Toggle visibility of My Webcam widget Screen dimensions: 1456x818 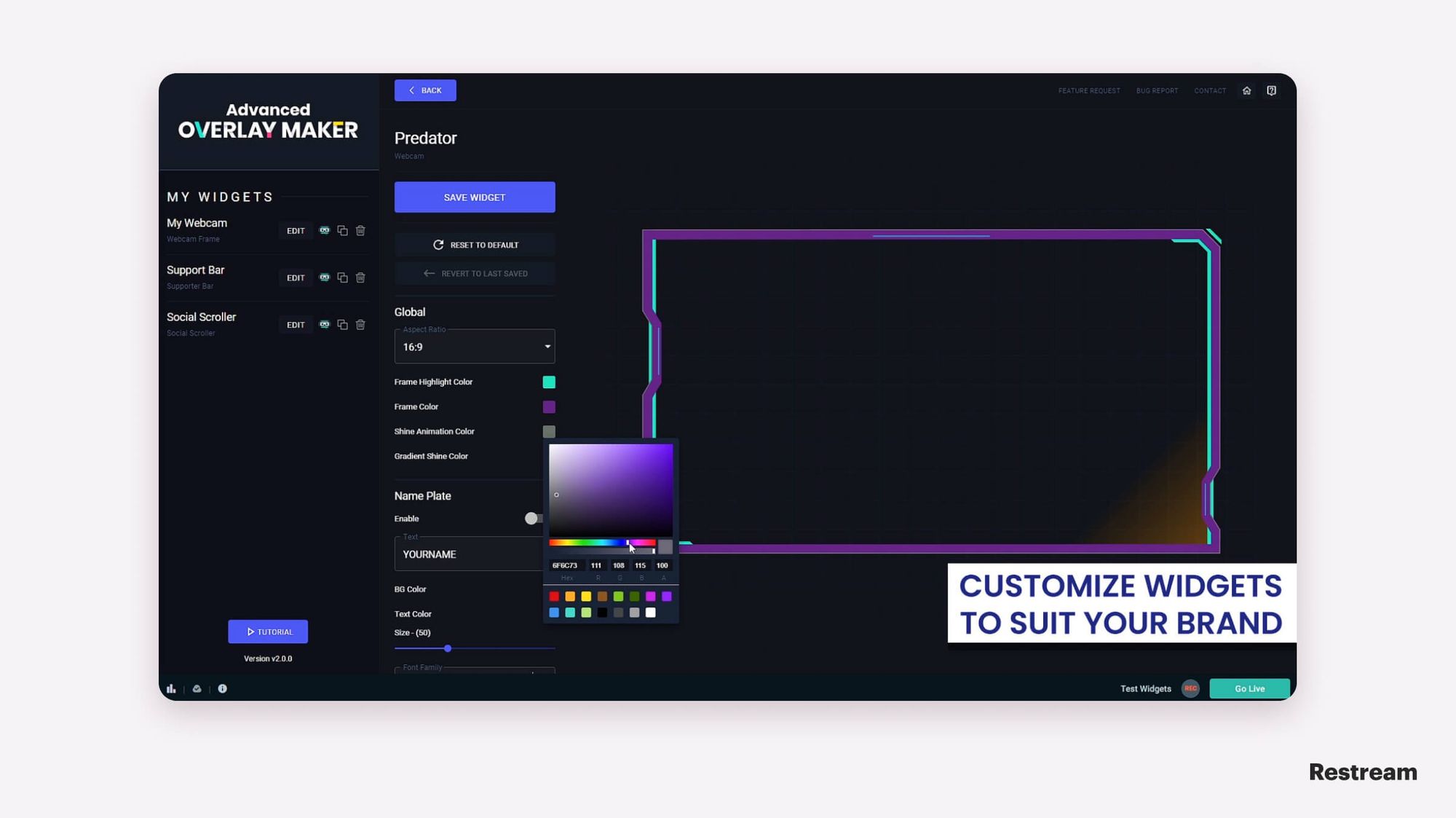323,230
